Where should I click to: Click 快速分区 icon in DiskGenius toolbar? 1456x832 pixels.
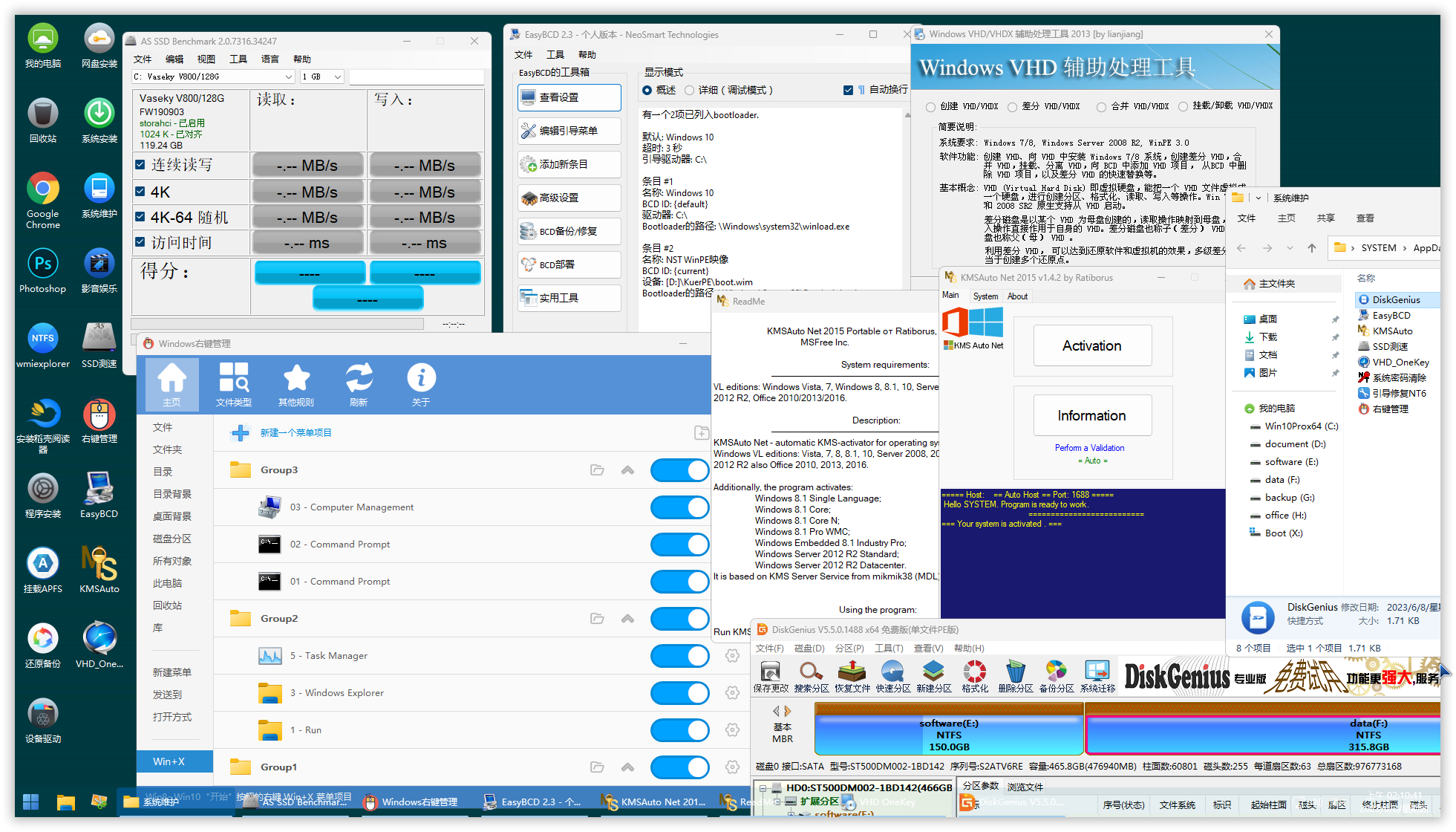click(892, 676)
